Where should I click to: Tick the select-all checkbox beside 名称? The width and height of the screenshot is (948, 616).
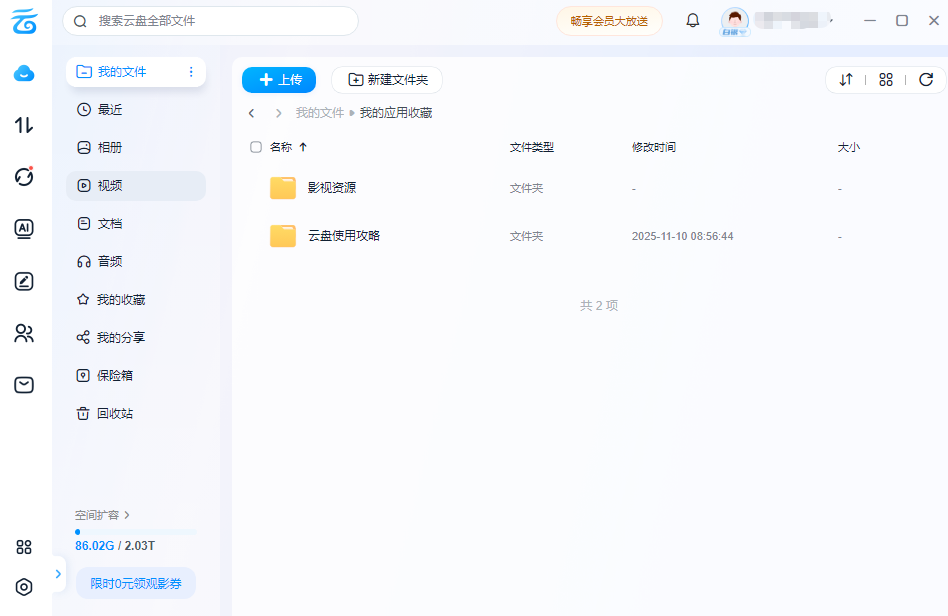coord(256,147)
